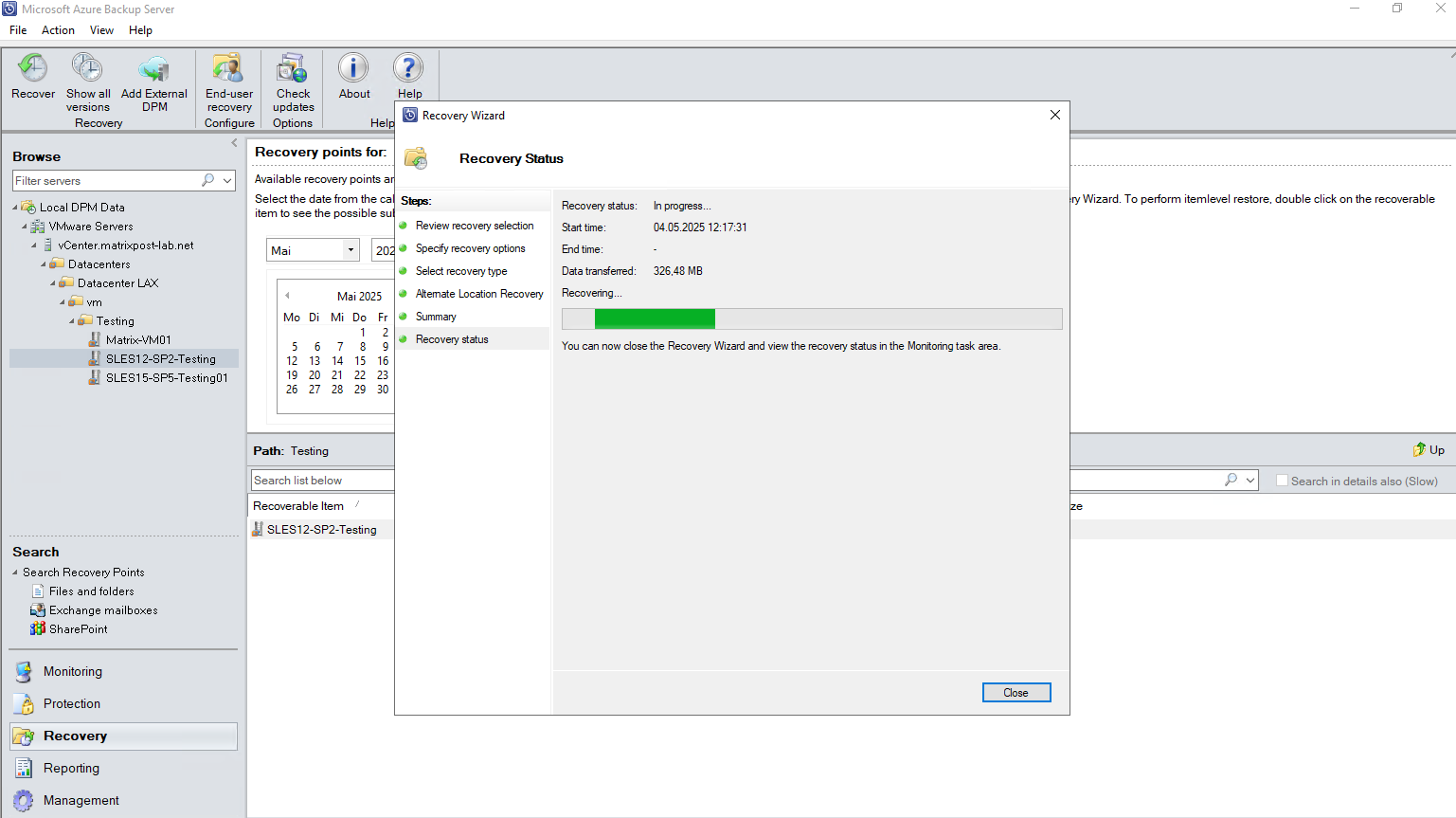The width and height of the screenshot is (1456, 818).
Task: Collapse the vm folder node
Action: 63,302
